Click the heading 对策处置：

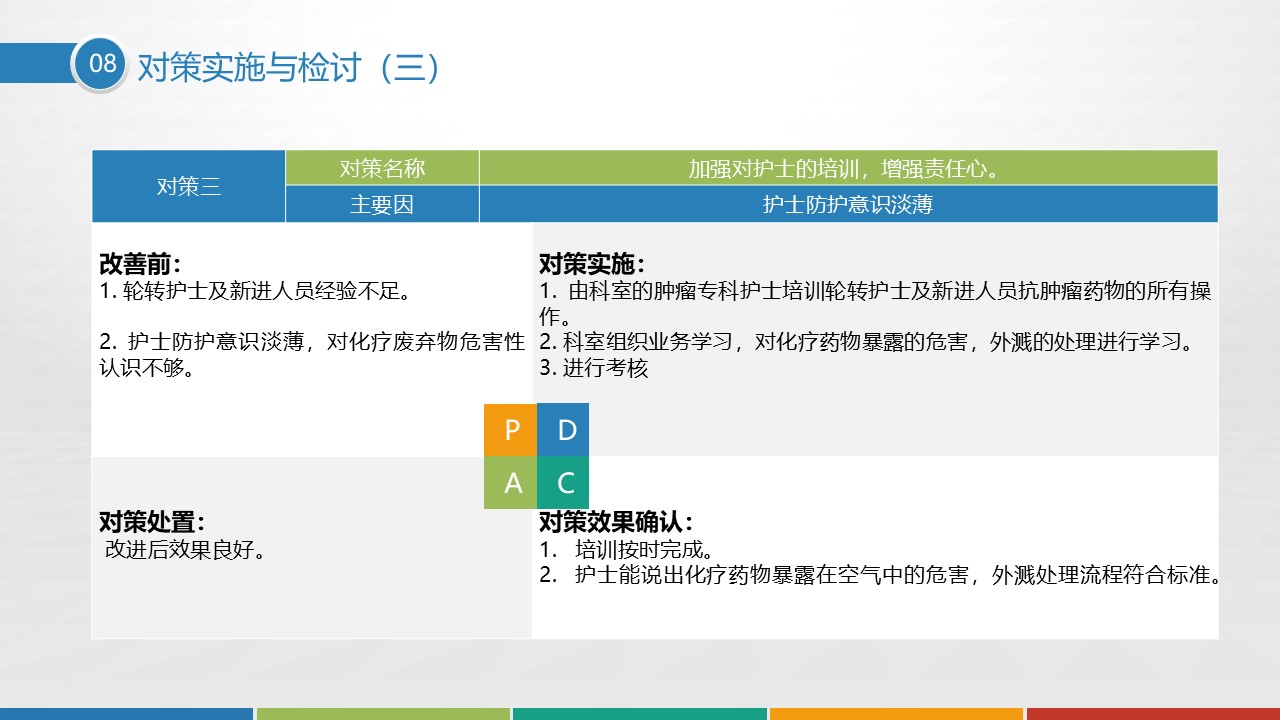click(x=152, y=522)
